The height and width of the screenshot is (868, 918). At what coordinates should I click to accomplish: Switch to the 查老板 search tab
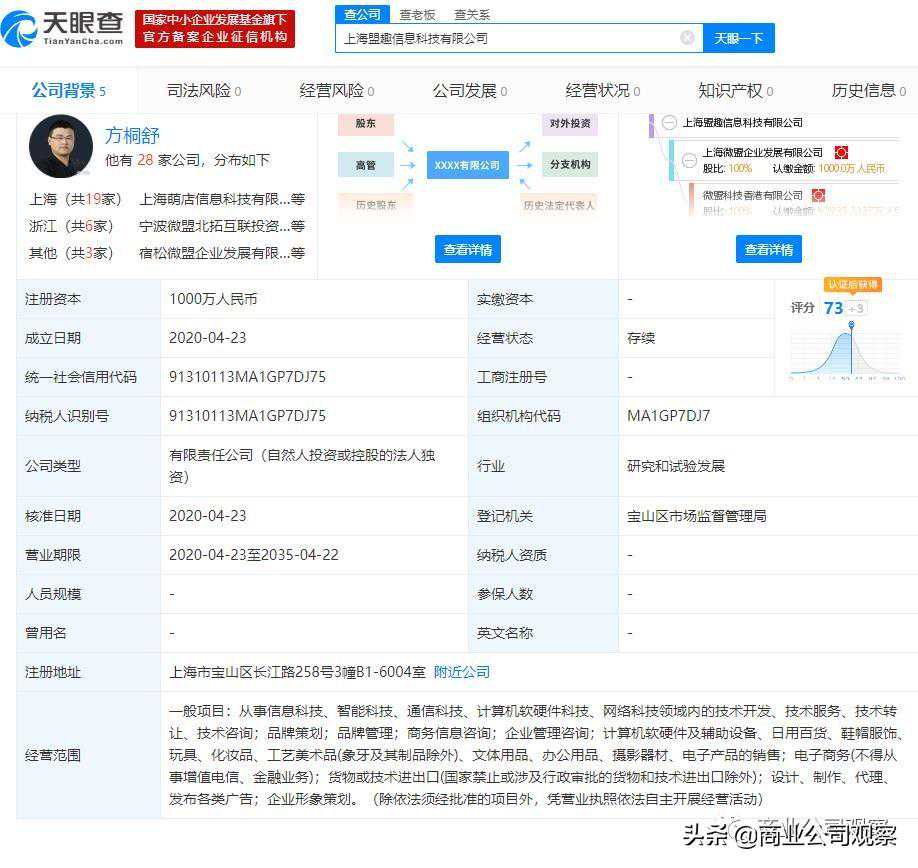point(417,14)
